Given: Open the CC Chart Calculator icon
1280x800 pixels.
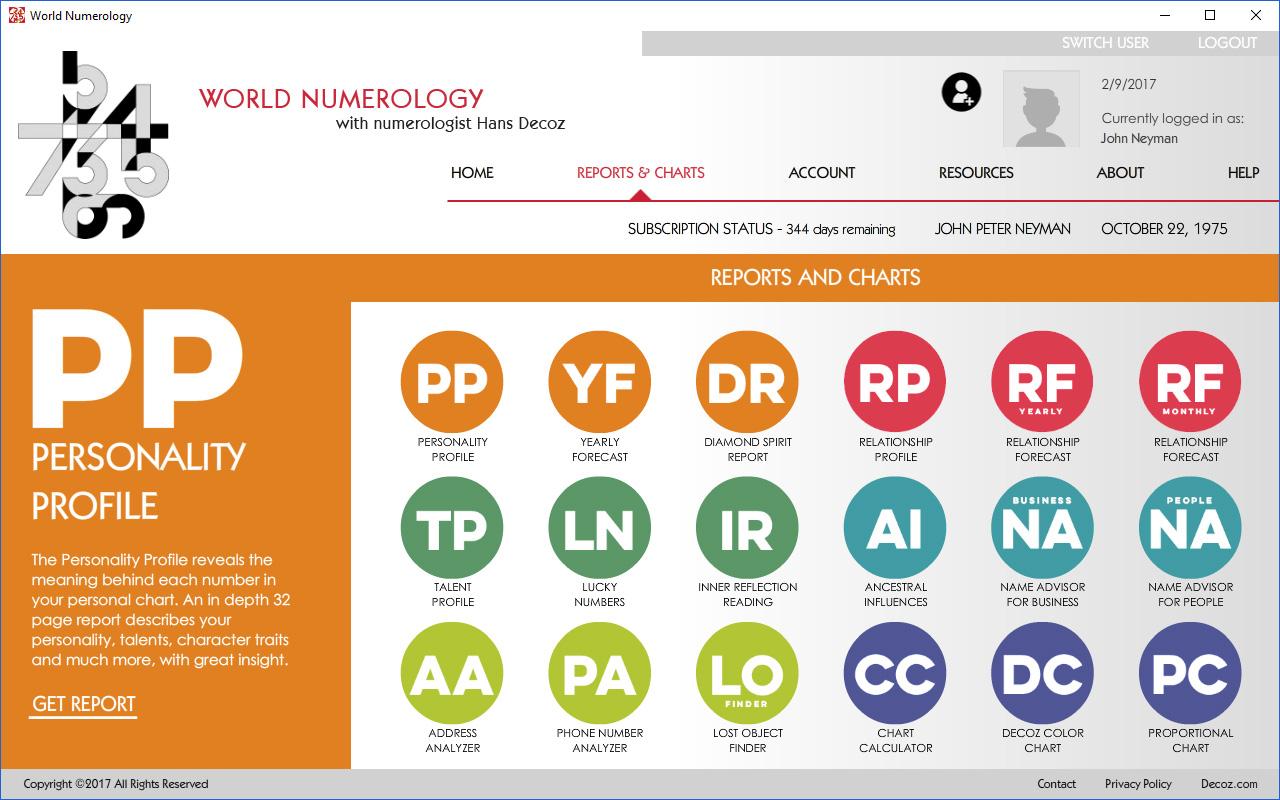Looking at the screenshot, I should (895, 673).
